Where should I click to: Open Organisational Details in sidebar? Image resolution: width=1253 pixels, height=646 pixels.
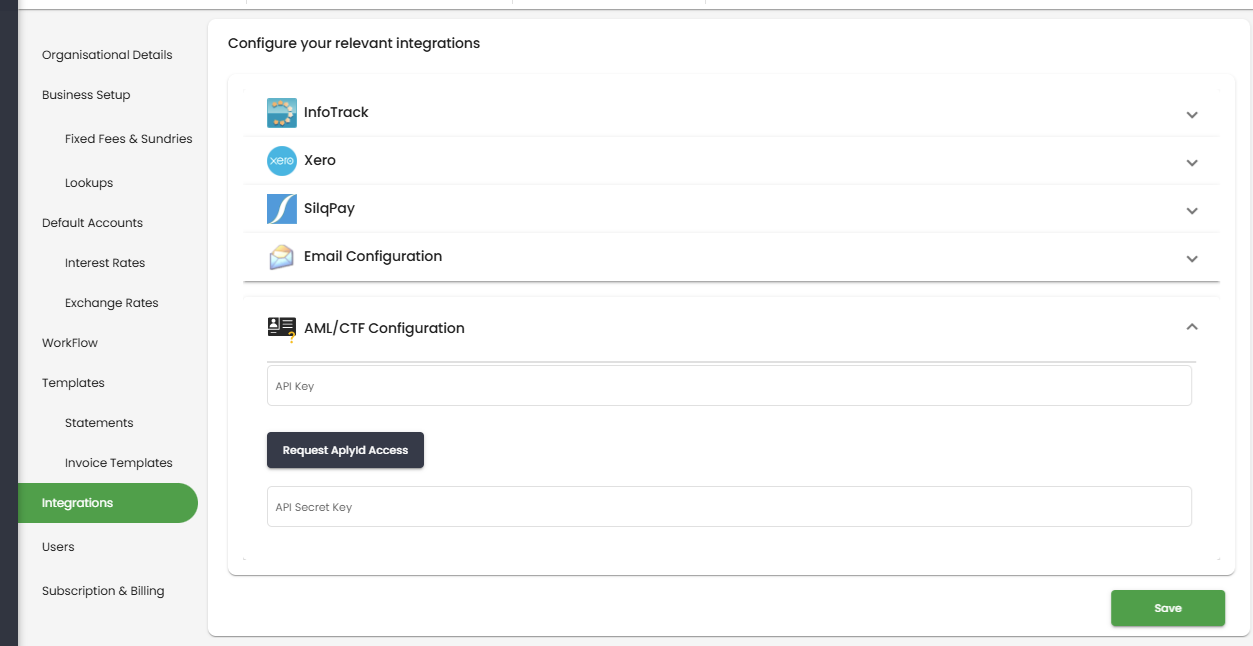(107, 55)
